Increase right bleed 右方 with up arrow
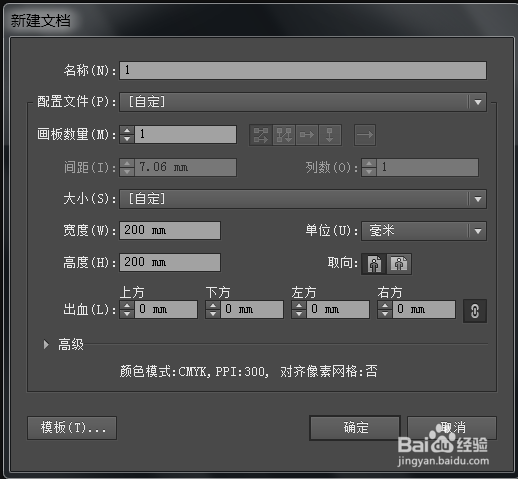518x479 pixels. click(385, 305)
